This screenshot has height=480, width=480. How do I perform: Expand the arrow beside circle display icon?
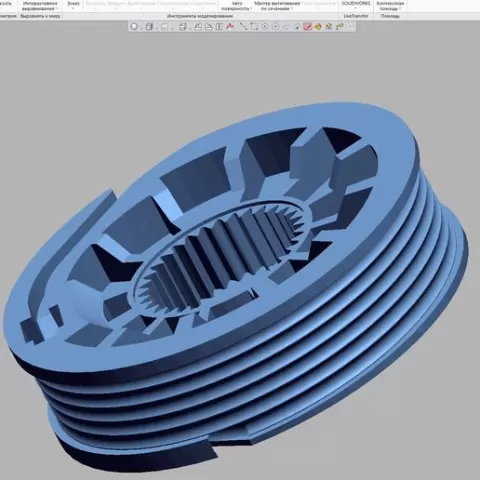coord(141,27)
